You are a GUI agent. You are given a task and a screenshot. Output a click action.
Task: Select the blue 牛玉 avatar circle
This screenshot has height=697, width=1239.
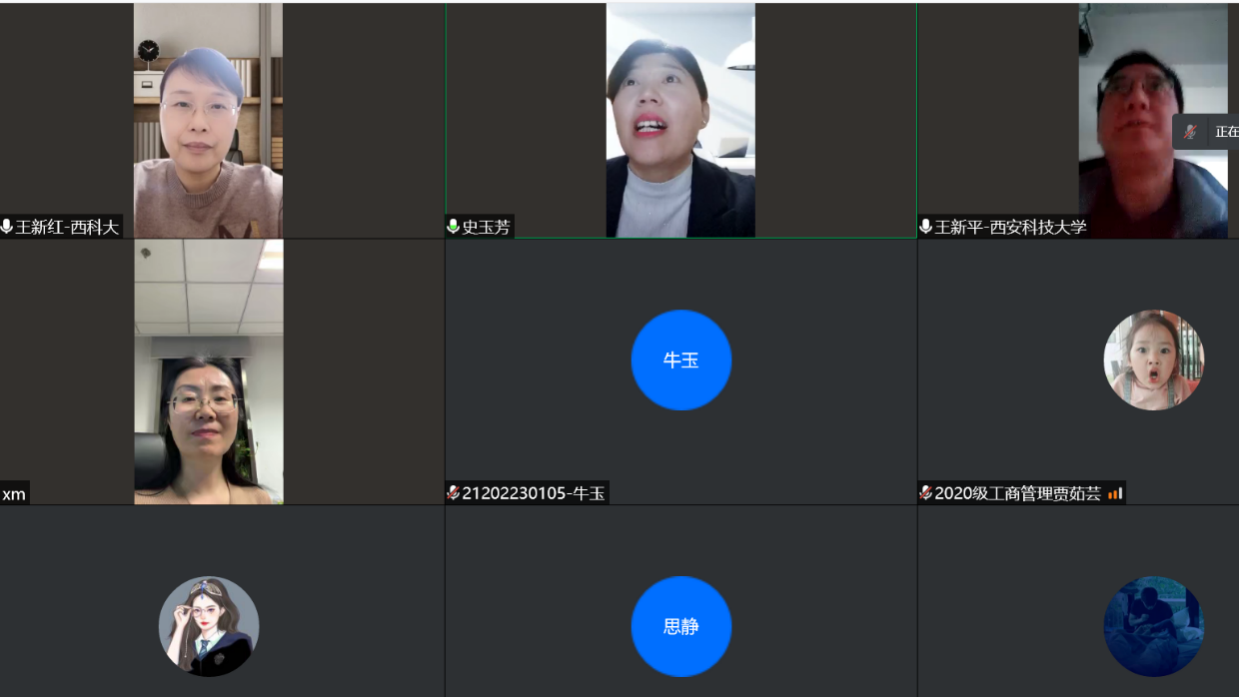point(681,360)
